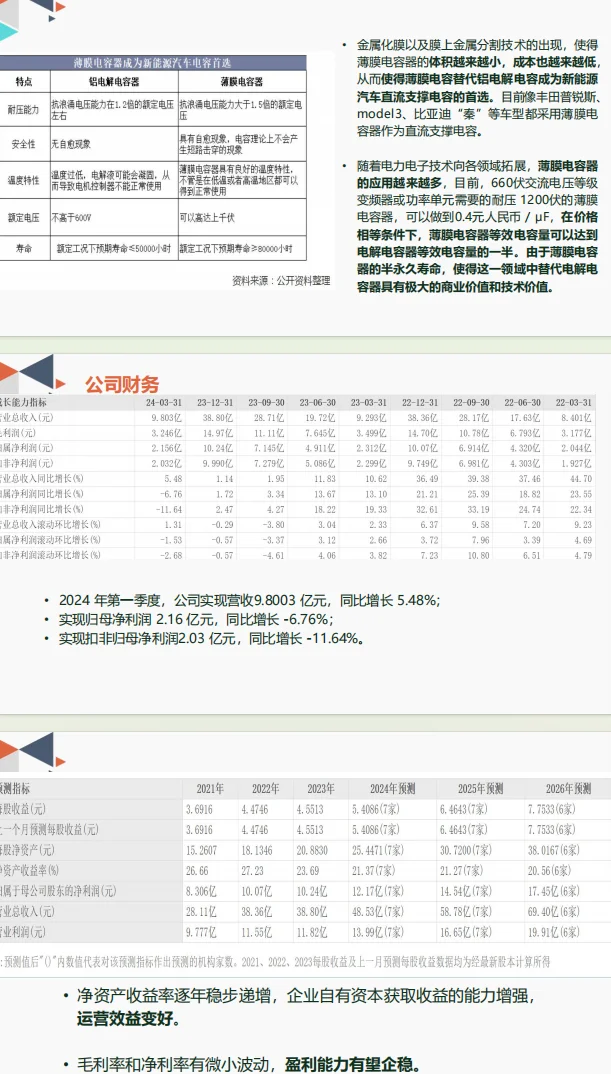The height and width of the screenshot is (1074, 611).
Task: Click the bullet 实现扣非归母净利润2.03 亿元
Action: (x=211, y=639)
